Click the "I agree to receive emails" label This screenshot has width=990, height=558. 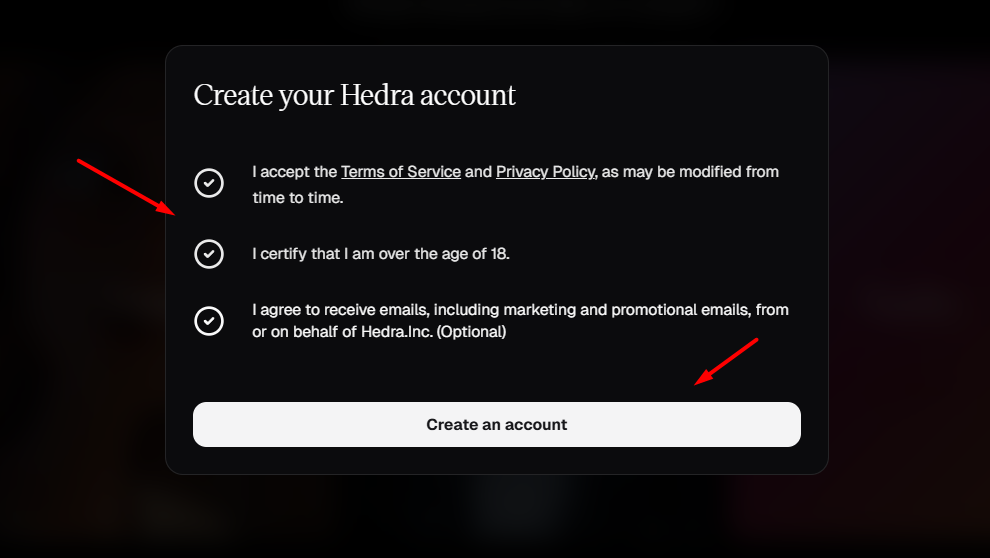(340, 310)
